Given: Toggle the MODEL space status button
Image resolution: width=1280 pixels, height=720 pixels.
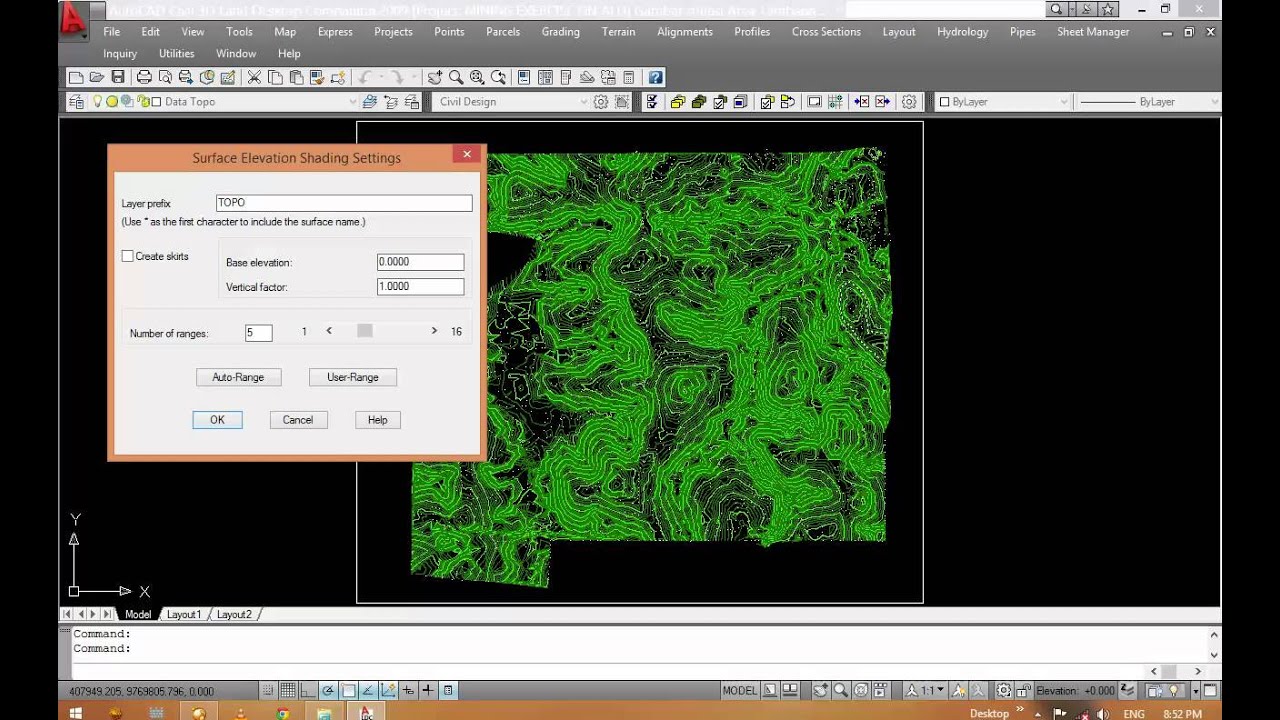Looking at the screenshot, I should pos(740,690).
